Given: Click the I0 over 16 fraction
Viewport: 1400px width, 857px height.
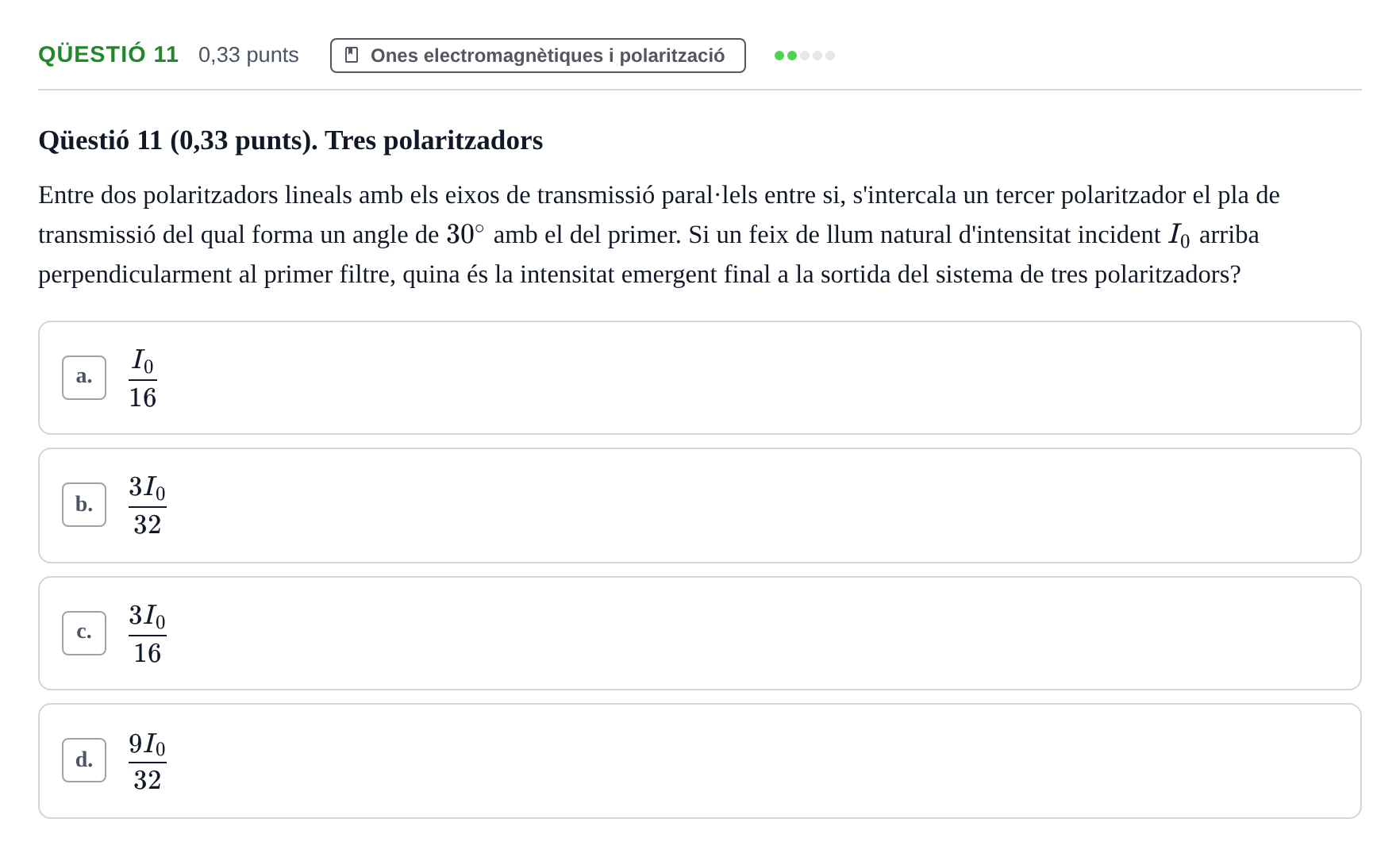Looking at the screenshot, I should click(x=143, y=378).
